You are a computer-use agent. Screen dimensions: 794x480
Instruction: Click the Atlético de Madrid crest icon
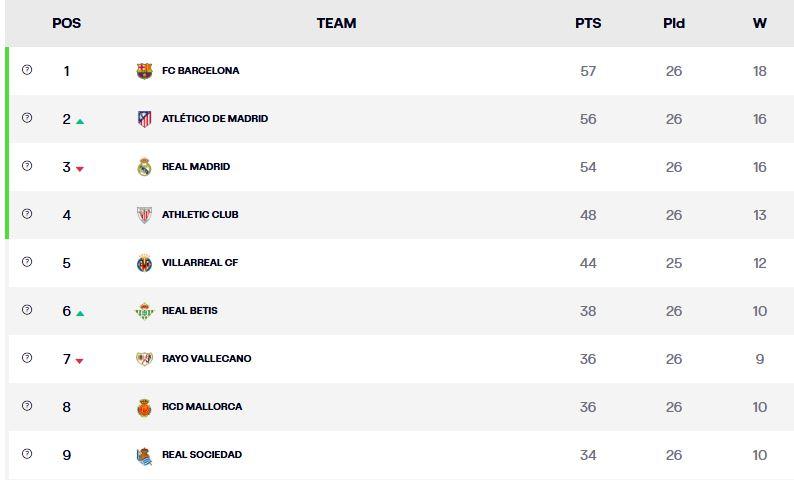pos(144,119)
